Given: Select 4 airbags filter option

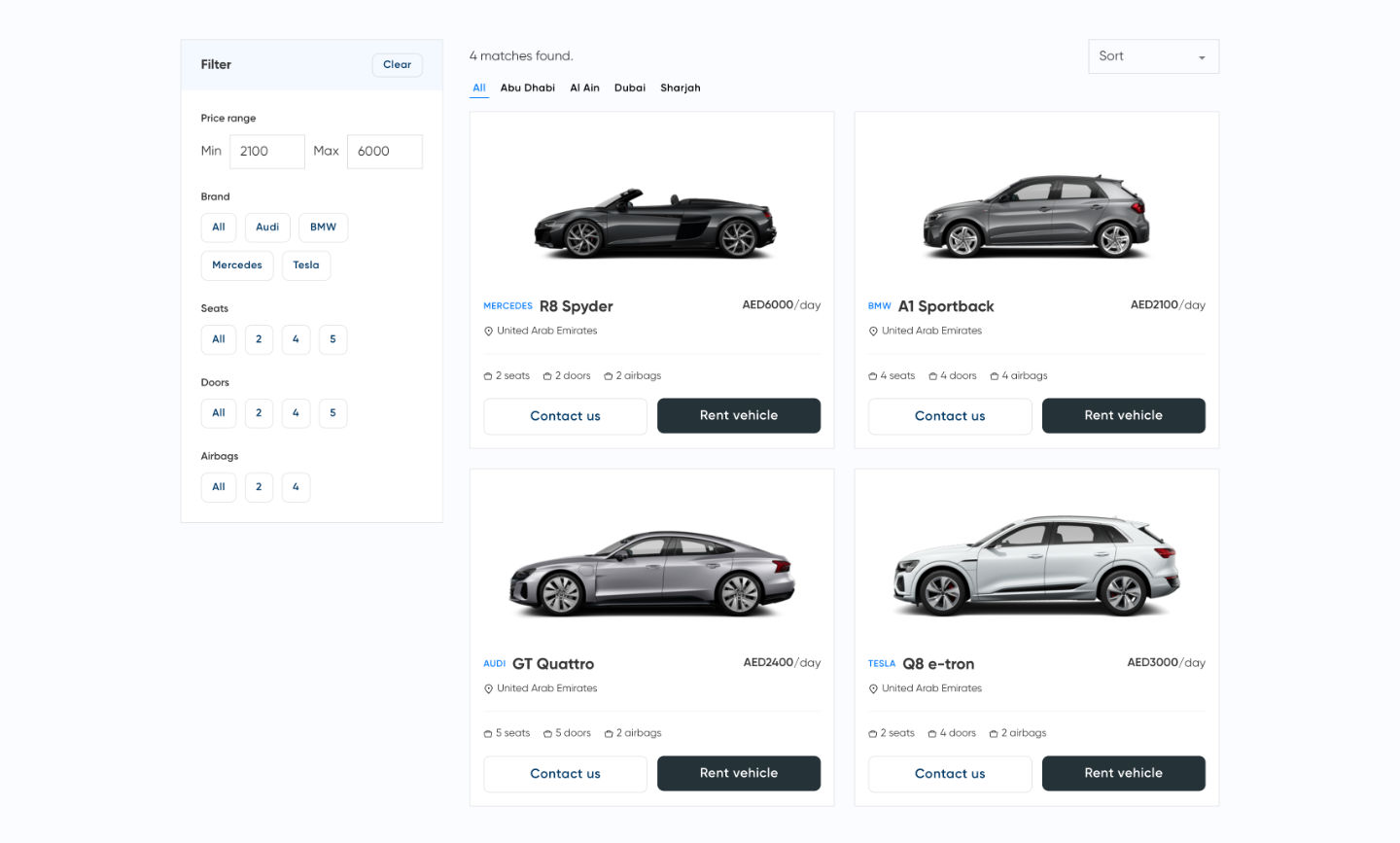Looking at the screenshot, I should pos(296,487).
